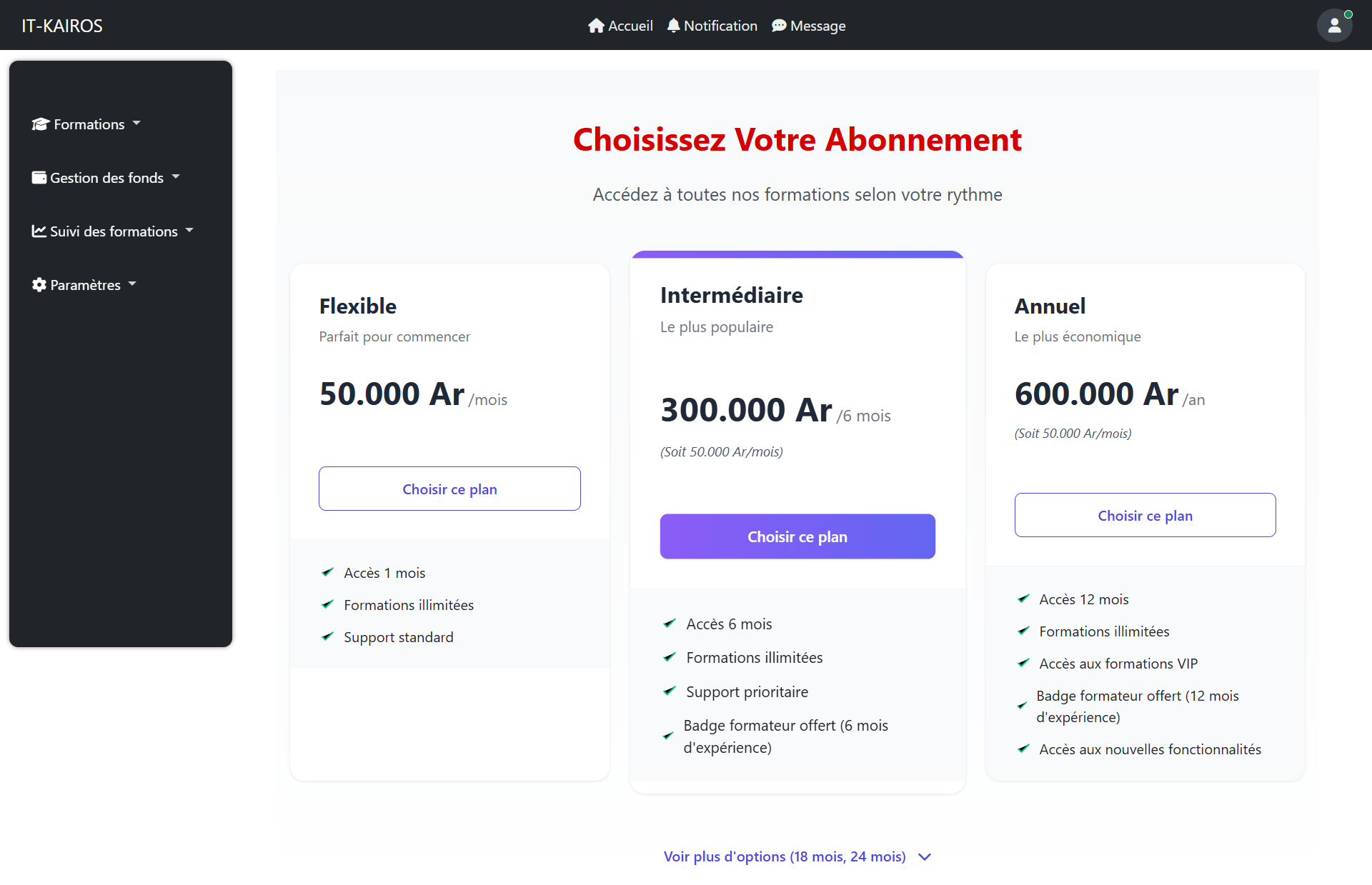
Task: Choose the Flexible plan button
Action: [449, 489]
